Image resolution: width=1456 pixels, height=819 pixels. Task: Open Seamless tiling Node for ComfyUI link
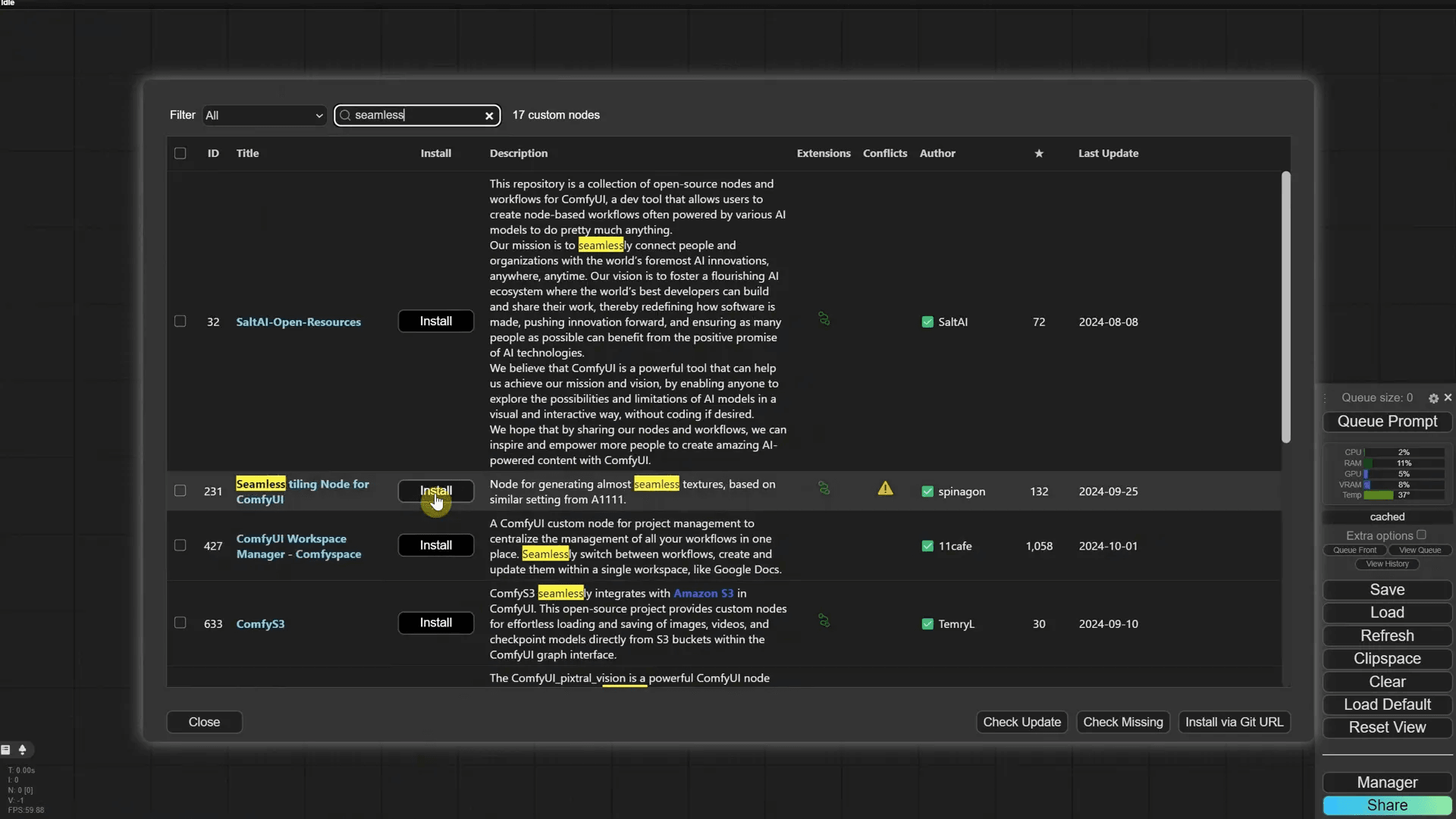(303, 491)
